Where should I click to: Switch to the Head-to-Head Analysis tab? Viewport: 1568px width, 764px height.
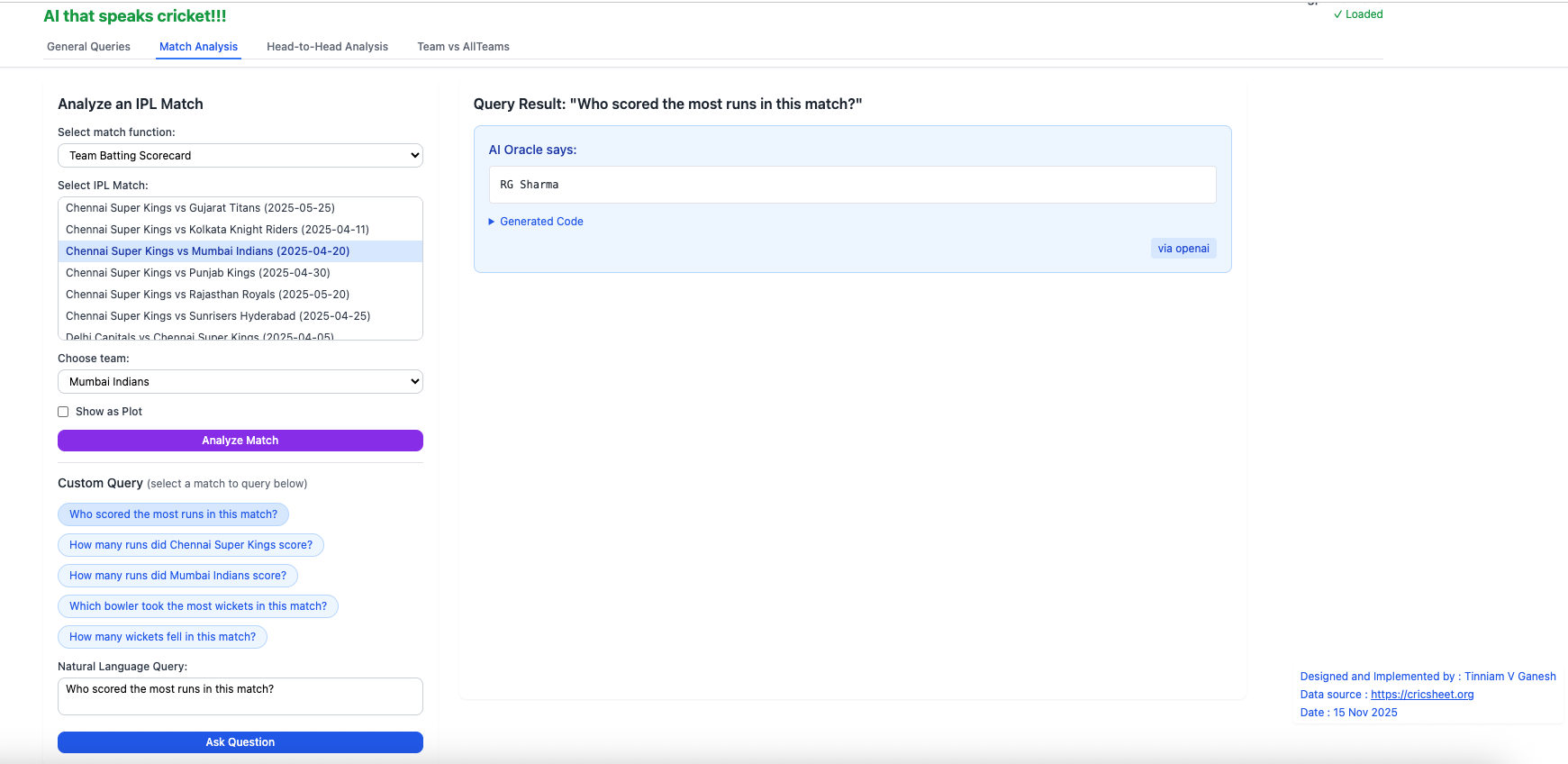click(327, 47)
